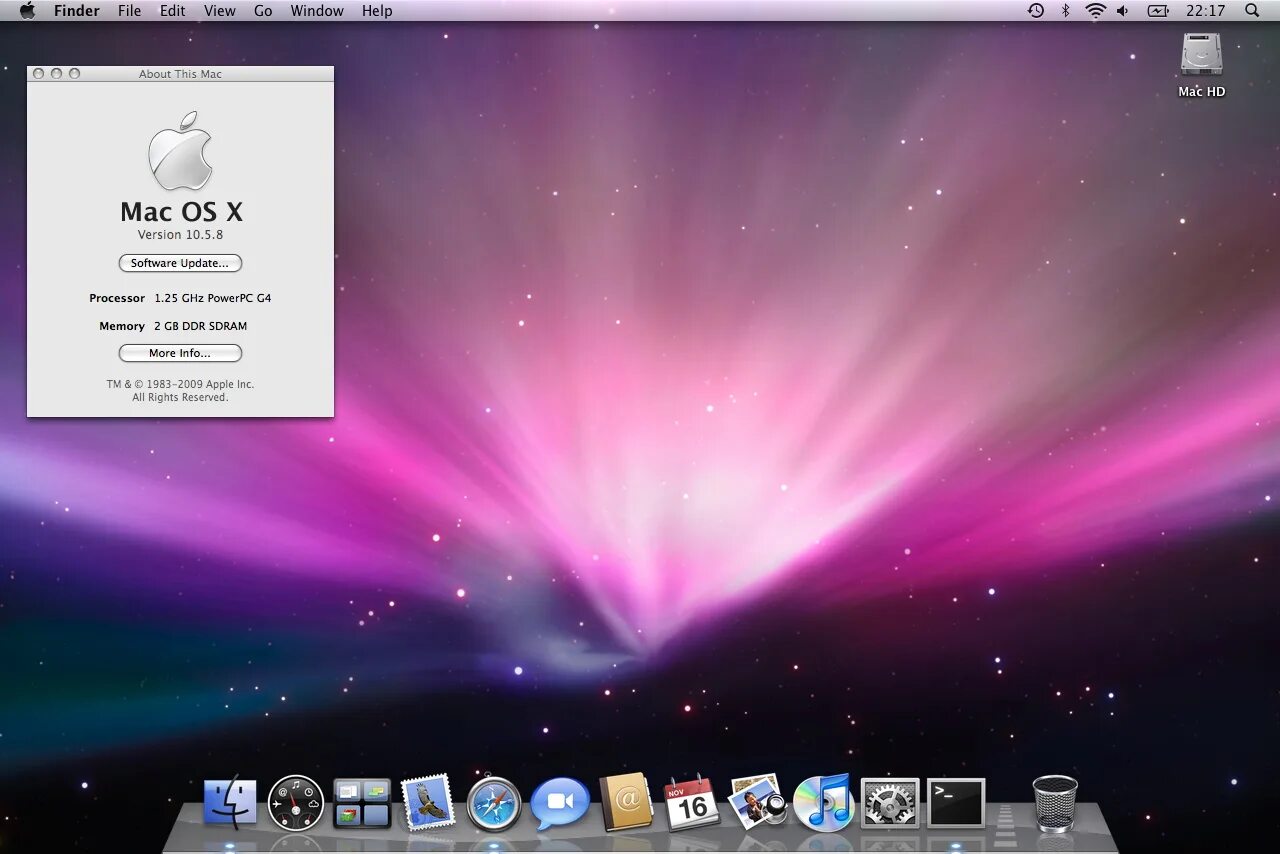Click the Mac OS X heading
The width and height of the screenshot is (1280, 854).
point(181,212)
